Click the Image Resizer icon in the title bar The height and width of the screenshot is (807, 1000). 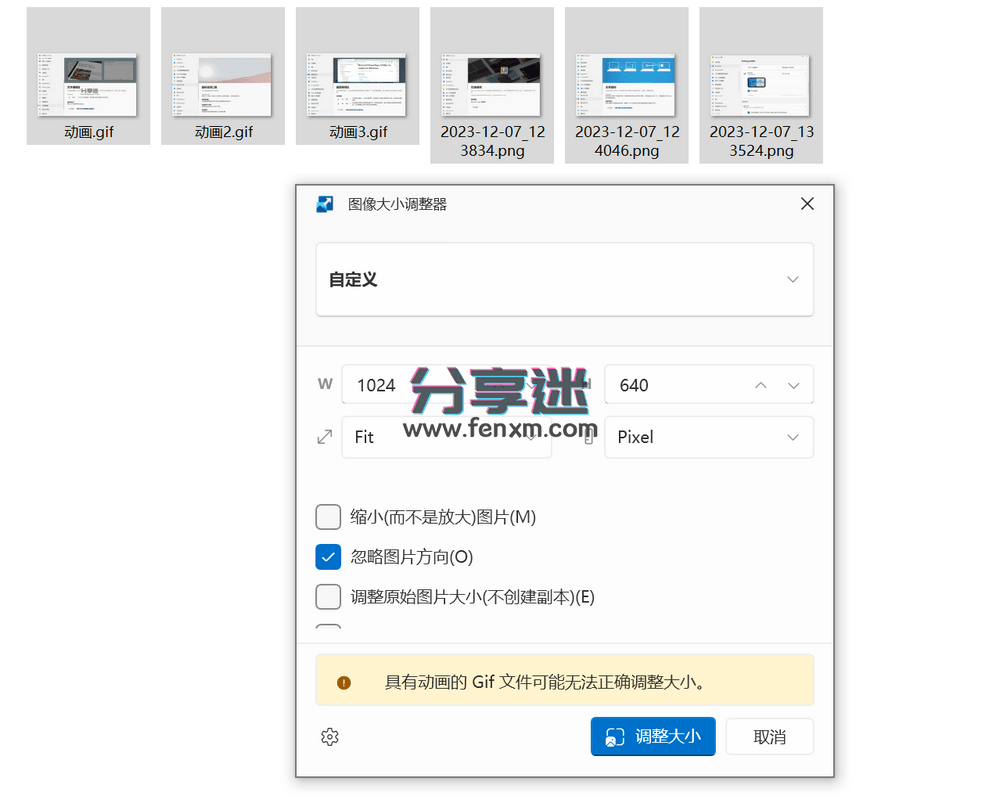tap(324, 204)
